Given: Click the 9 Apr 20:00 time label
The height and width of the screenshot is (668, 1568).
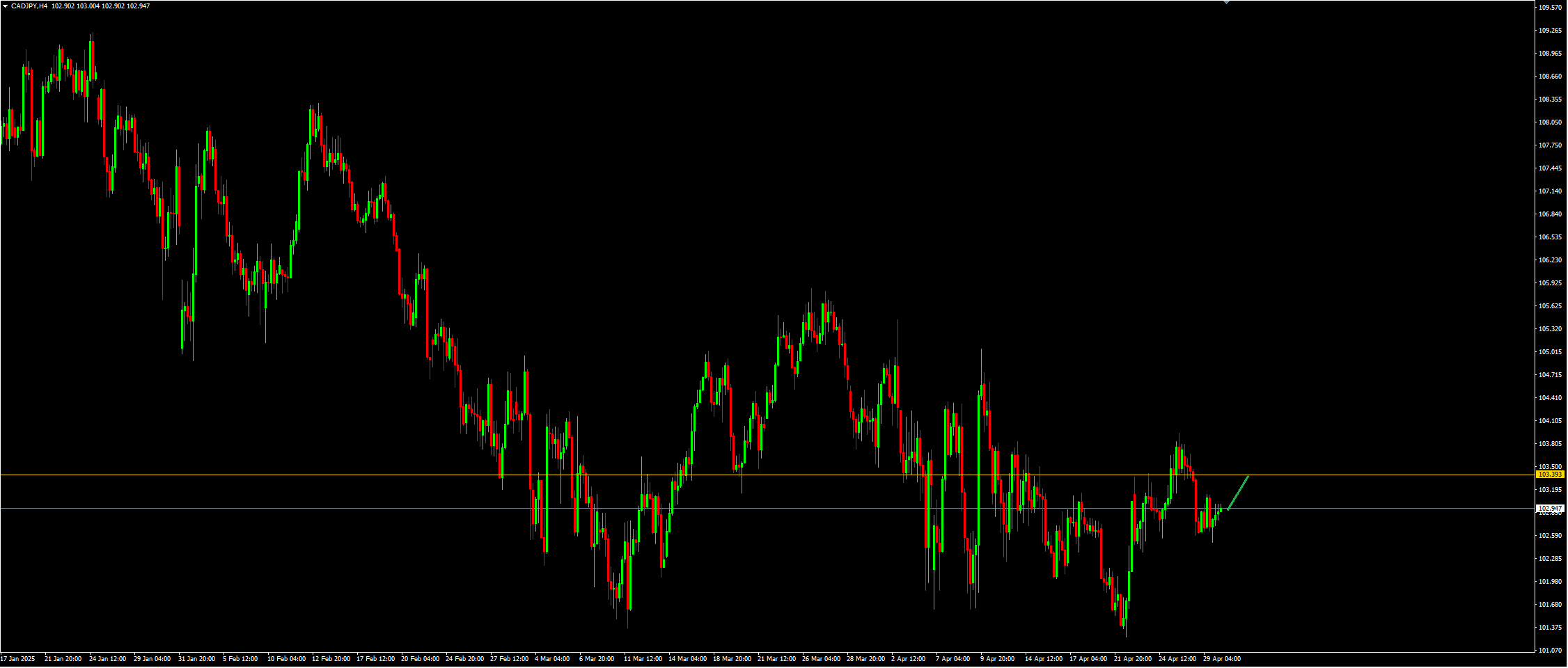Looking at the screenshot, I should coord(998,659).
